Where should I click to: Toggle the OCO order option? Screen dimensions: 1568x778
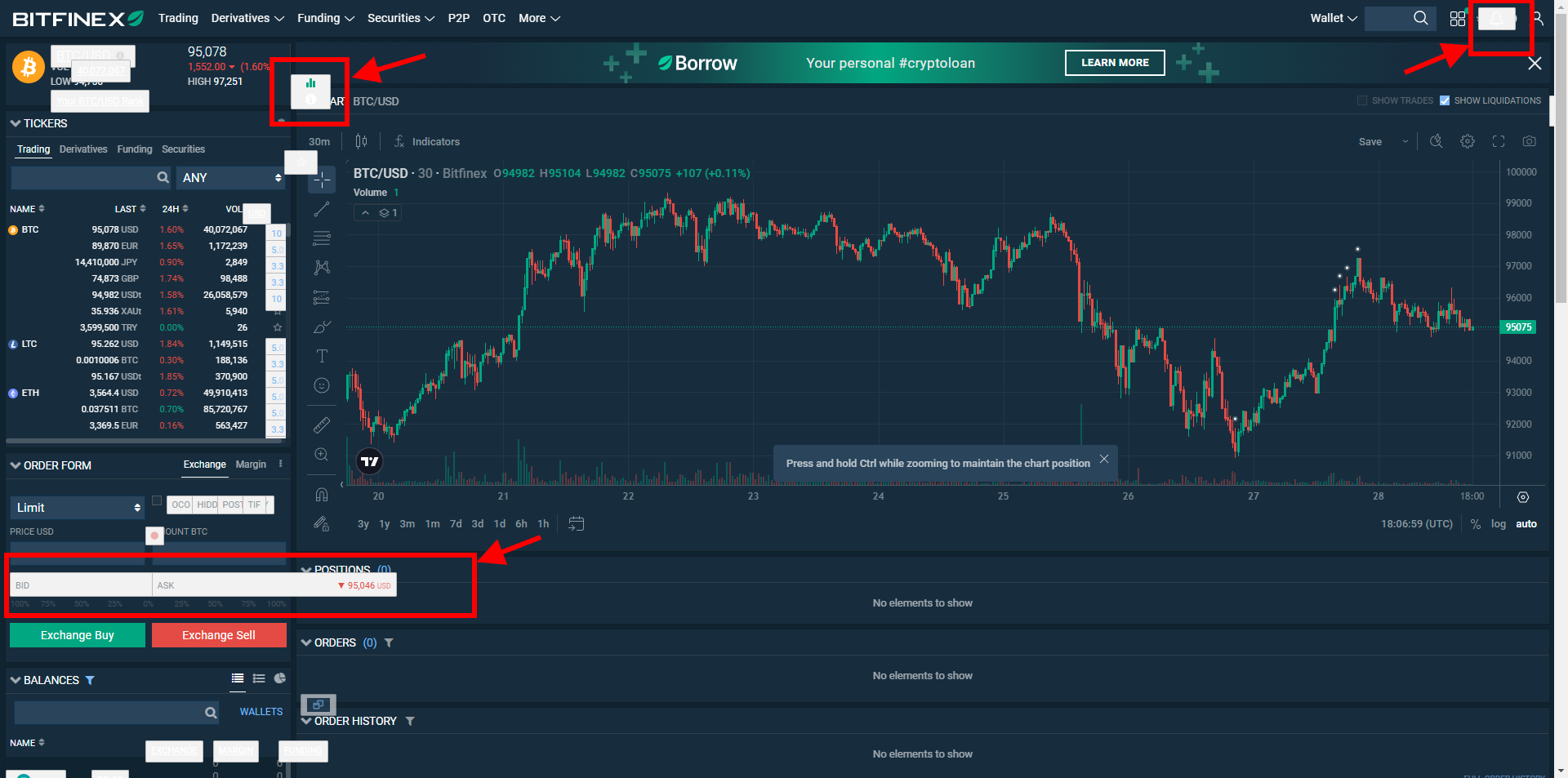pos(180,505)
